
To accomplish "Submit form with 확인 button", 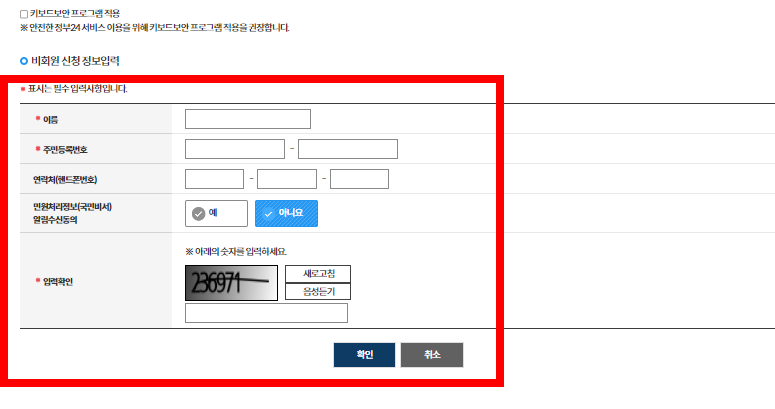I will pos(364,355).
